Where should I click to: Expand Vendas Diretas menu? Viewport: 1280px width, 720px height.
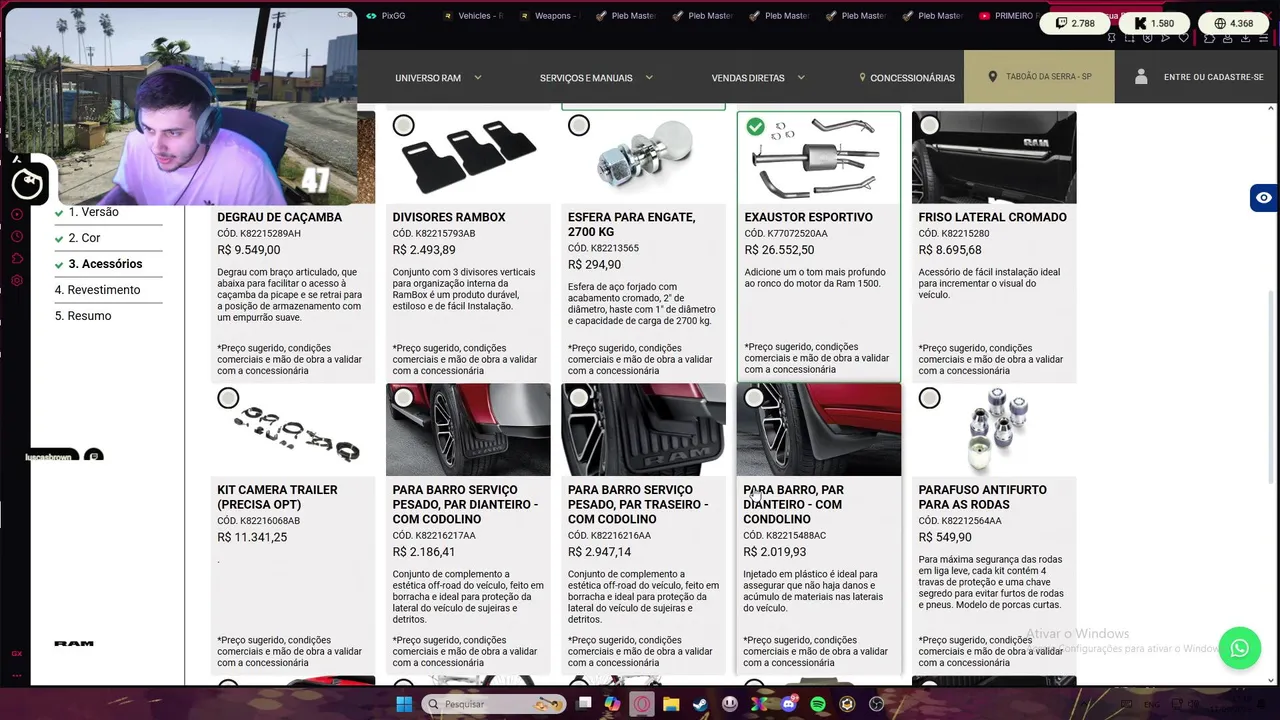pos(758,77)
